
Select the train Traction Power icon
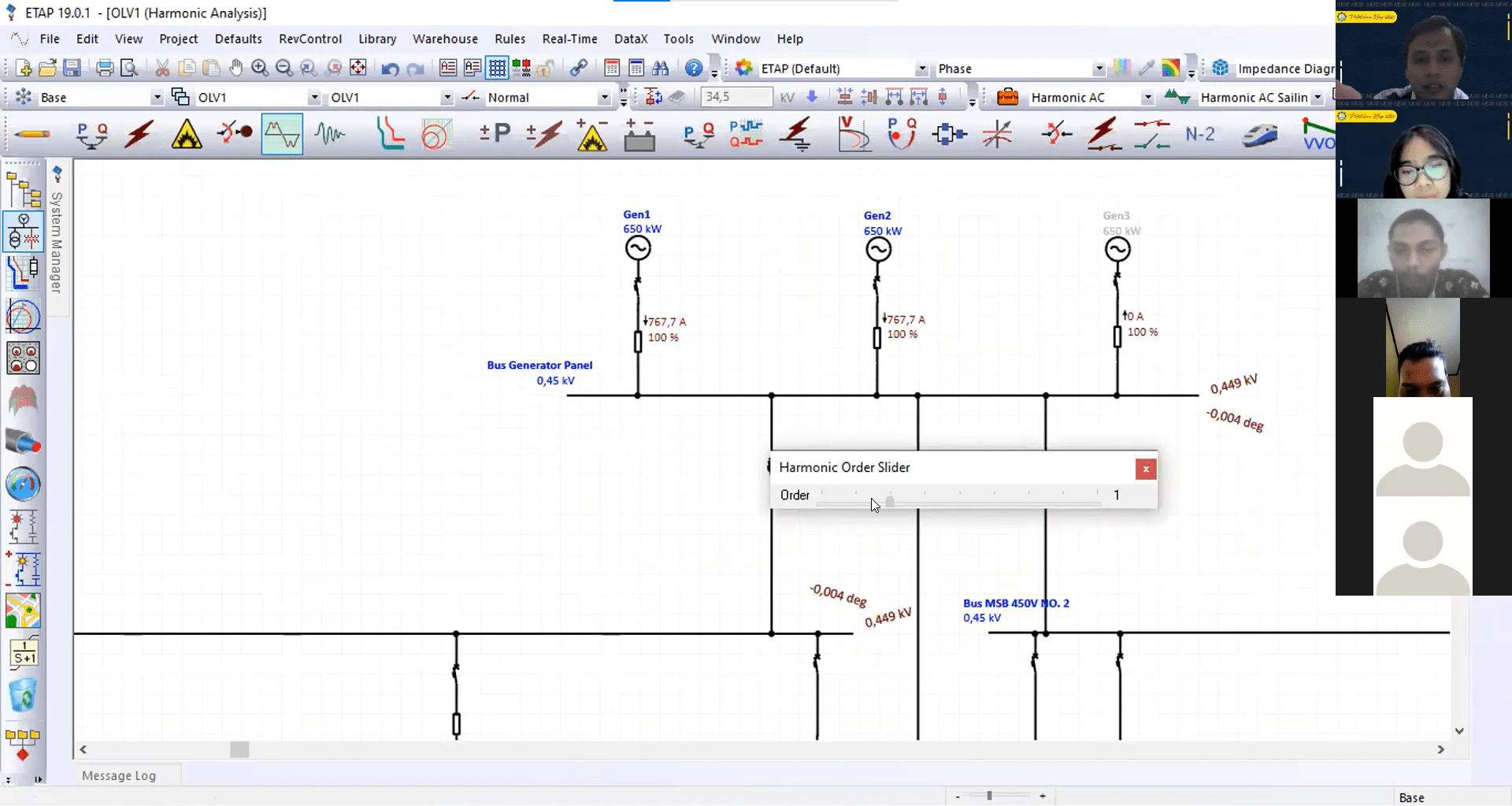click(x=1259, y=135)
